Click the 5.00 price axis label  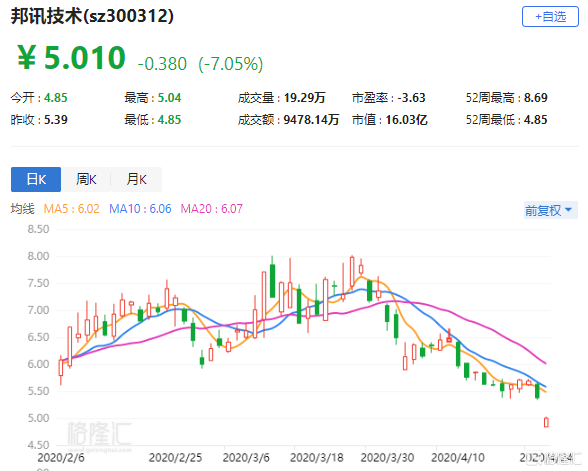click(x=38, y=418)
